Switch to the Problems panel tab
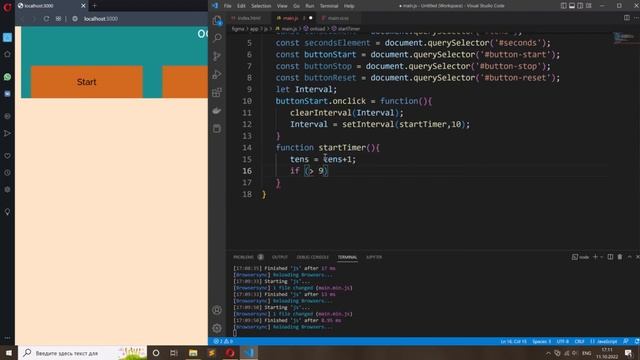640x360 pixels. click(x=248, y=257)
